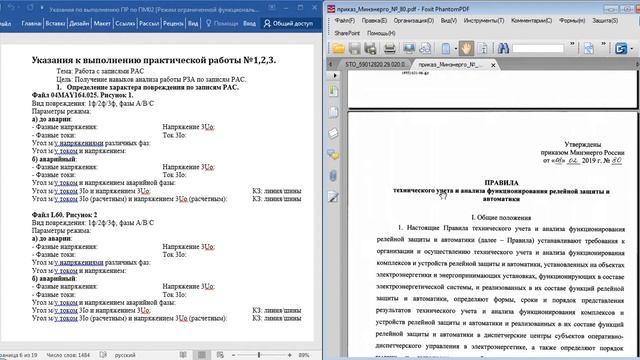Open the bookmarks panel in Foxit sidebar
The height and width of the screenshot is (360, 640).
pyautogui.click(x=333, y=91)
